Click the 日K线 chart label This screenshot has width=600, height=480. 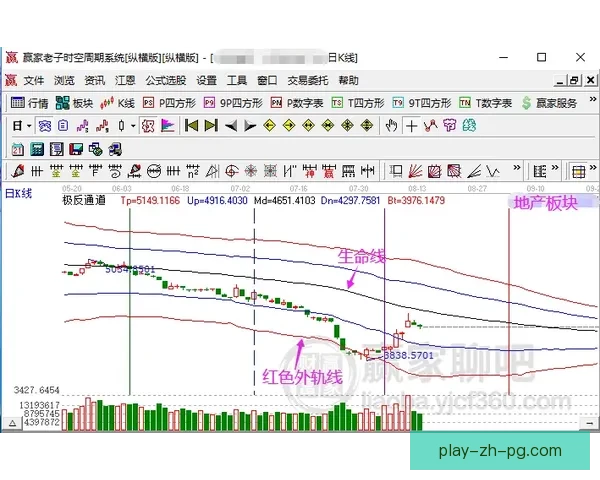18,194
